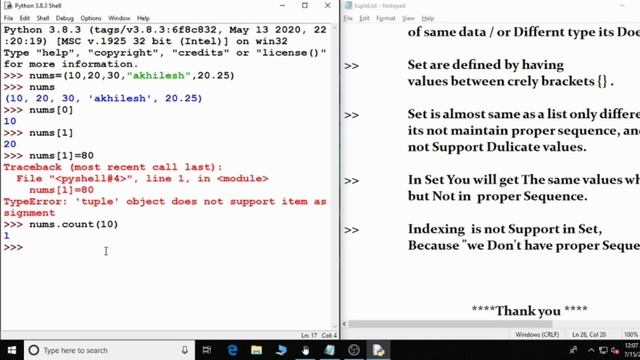Launch Microsoft Edge from the taskbar

point(232,350)
